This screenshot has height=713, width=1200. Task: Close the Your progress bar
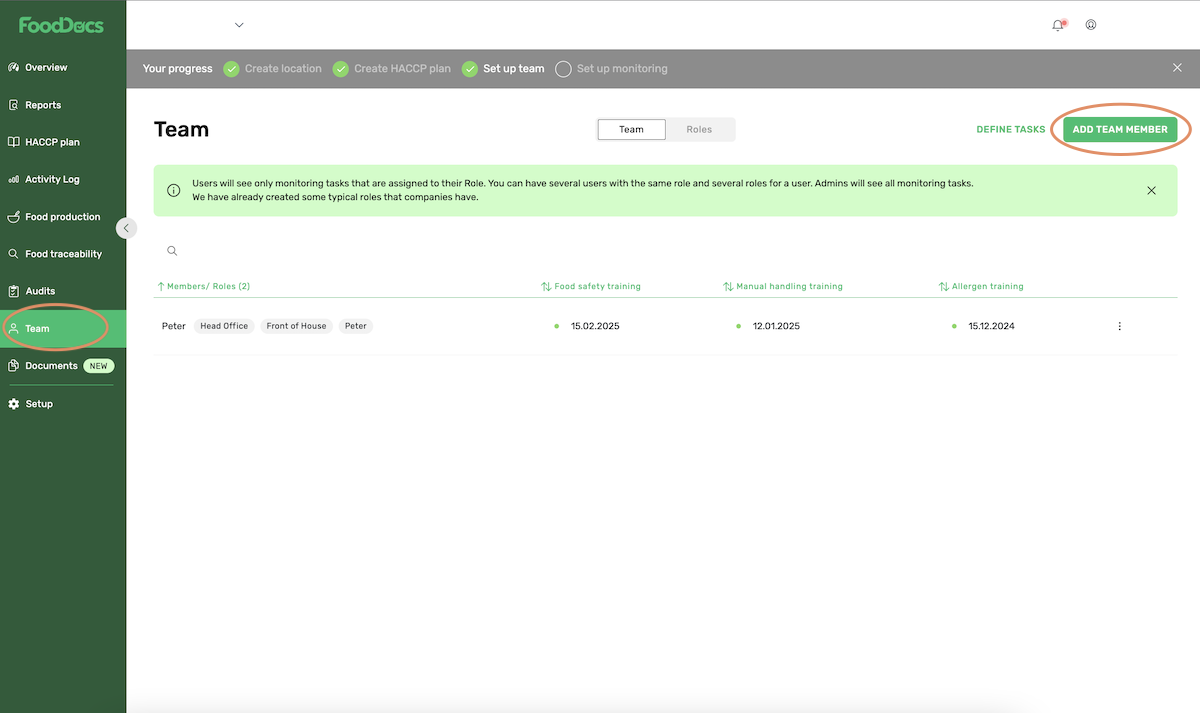pos(1177,68)
